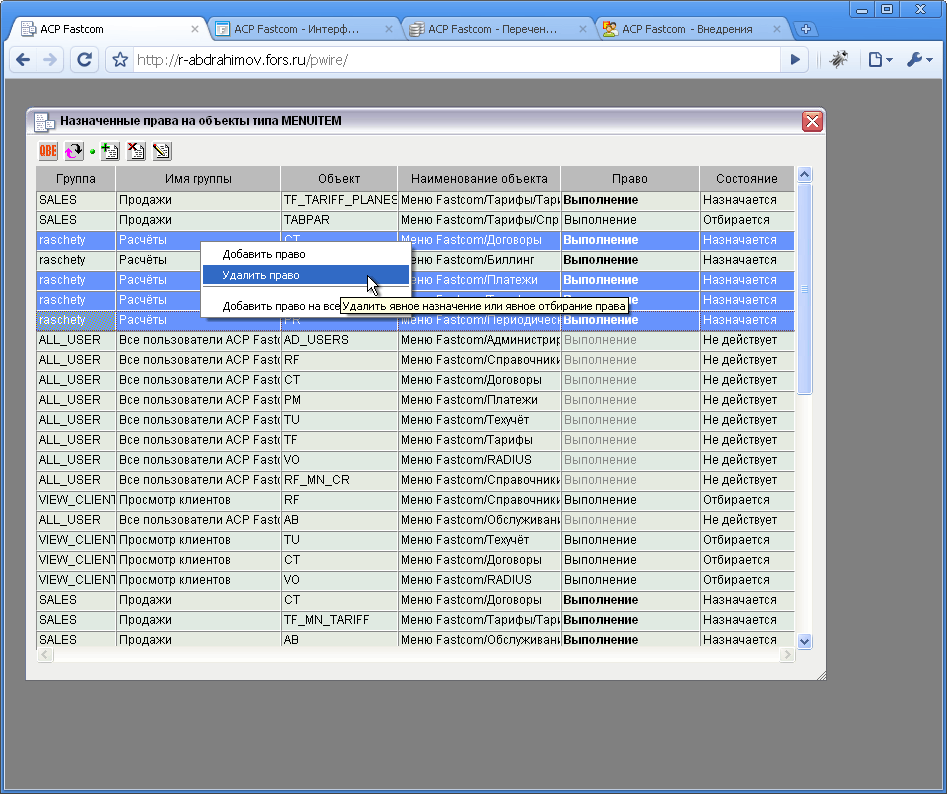Image resolution: width=947 pixels, height=794 pixels.
Task: Open the QBE query-by-example tool
Action: pyautogui.click(x=48, y=151)
